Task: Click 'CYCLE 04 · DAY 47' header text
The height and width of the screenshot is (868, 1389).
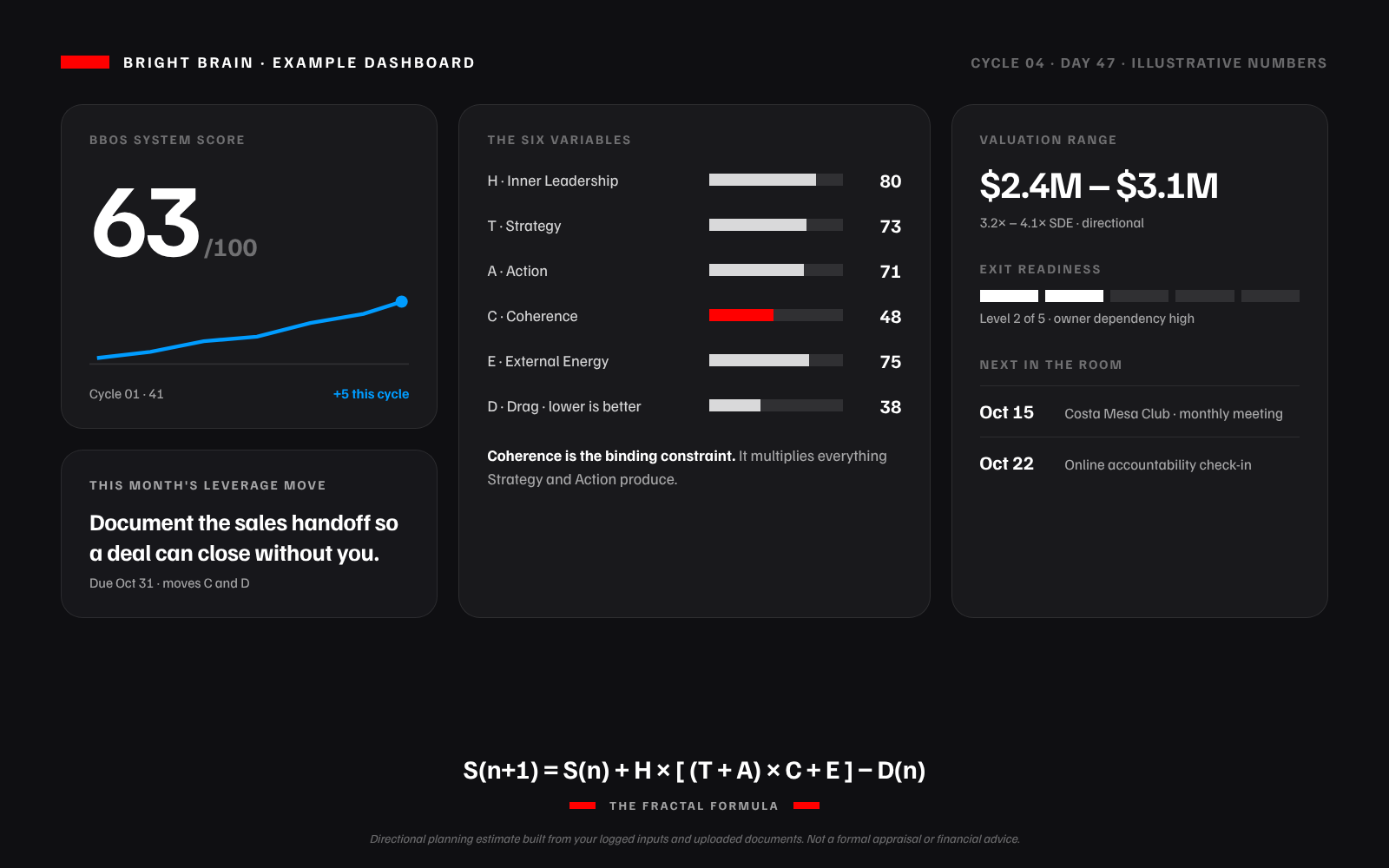Action: (1043, 63)
